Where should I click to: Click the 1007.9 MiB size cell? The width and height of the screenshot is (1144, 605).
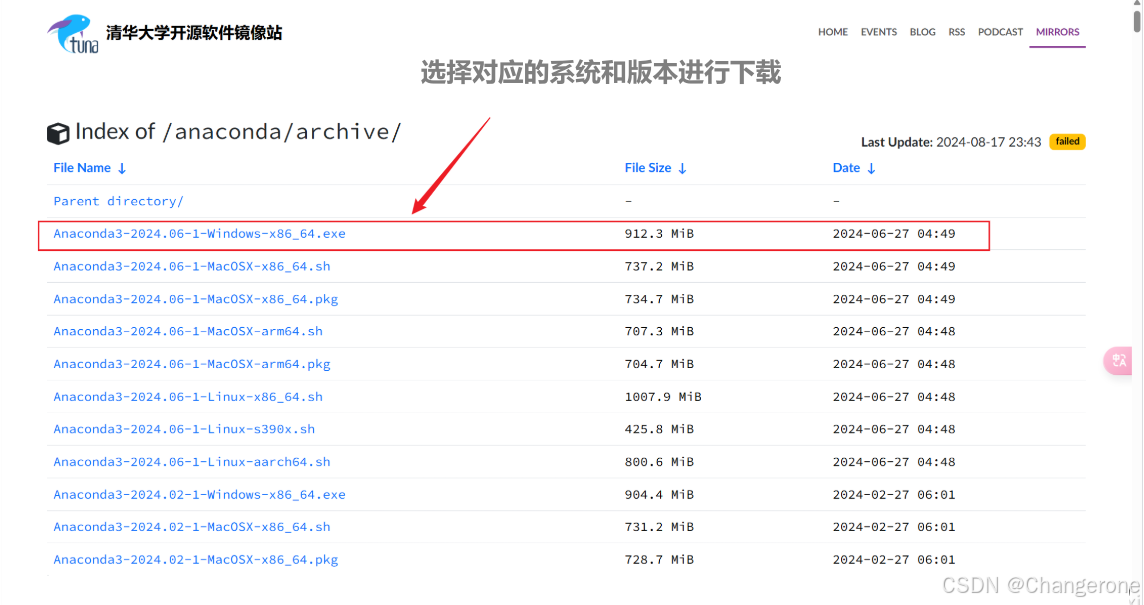point(662,397)
